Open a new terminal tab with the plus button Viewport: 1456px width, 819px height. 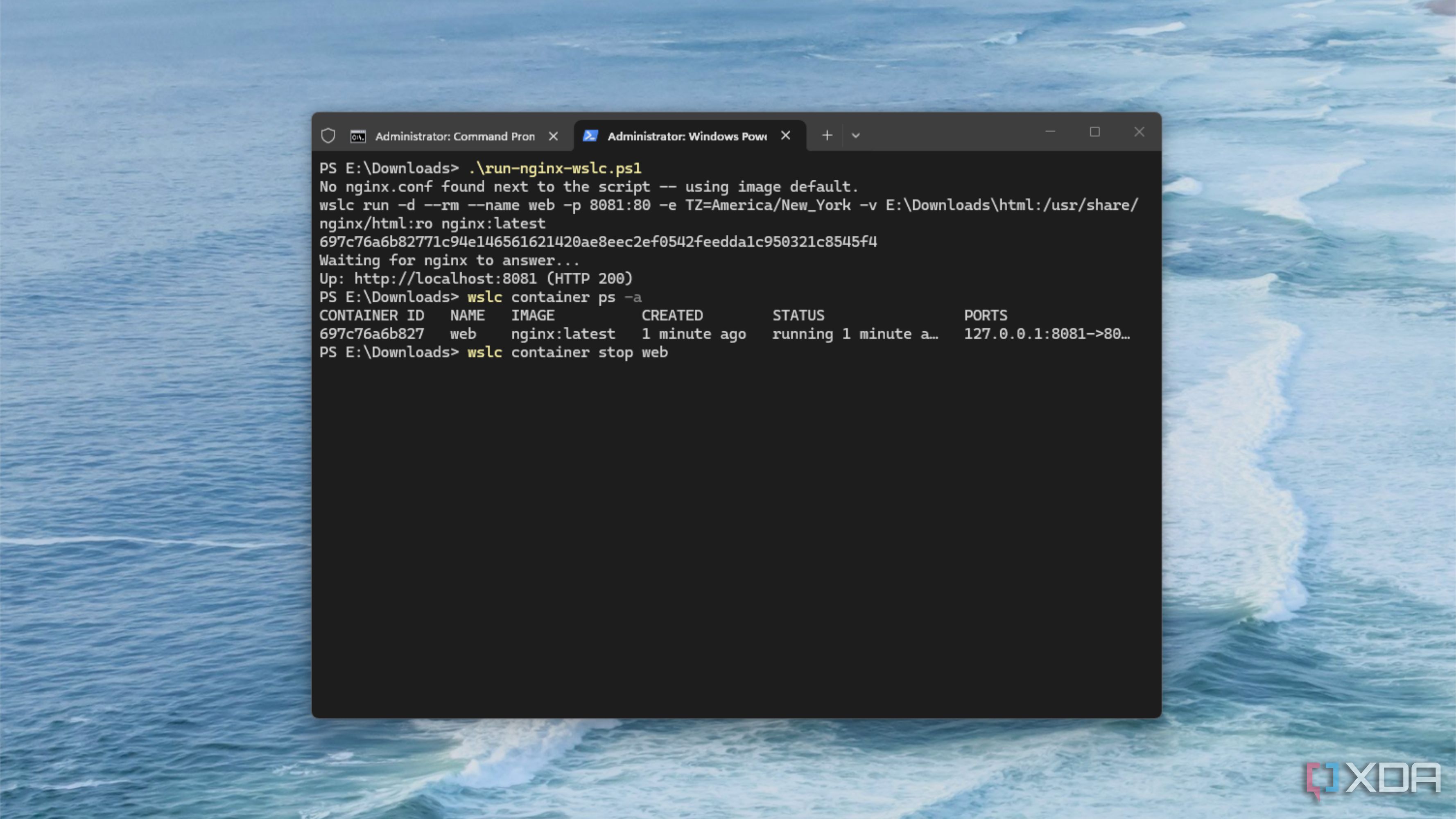(x=827, y=136)
